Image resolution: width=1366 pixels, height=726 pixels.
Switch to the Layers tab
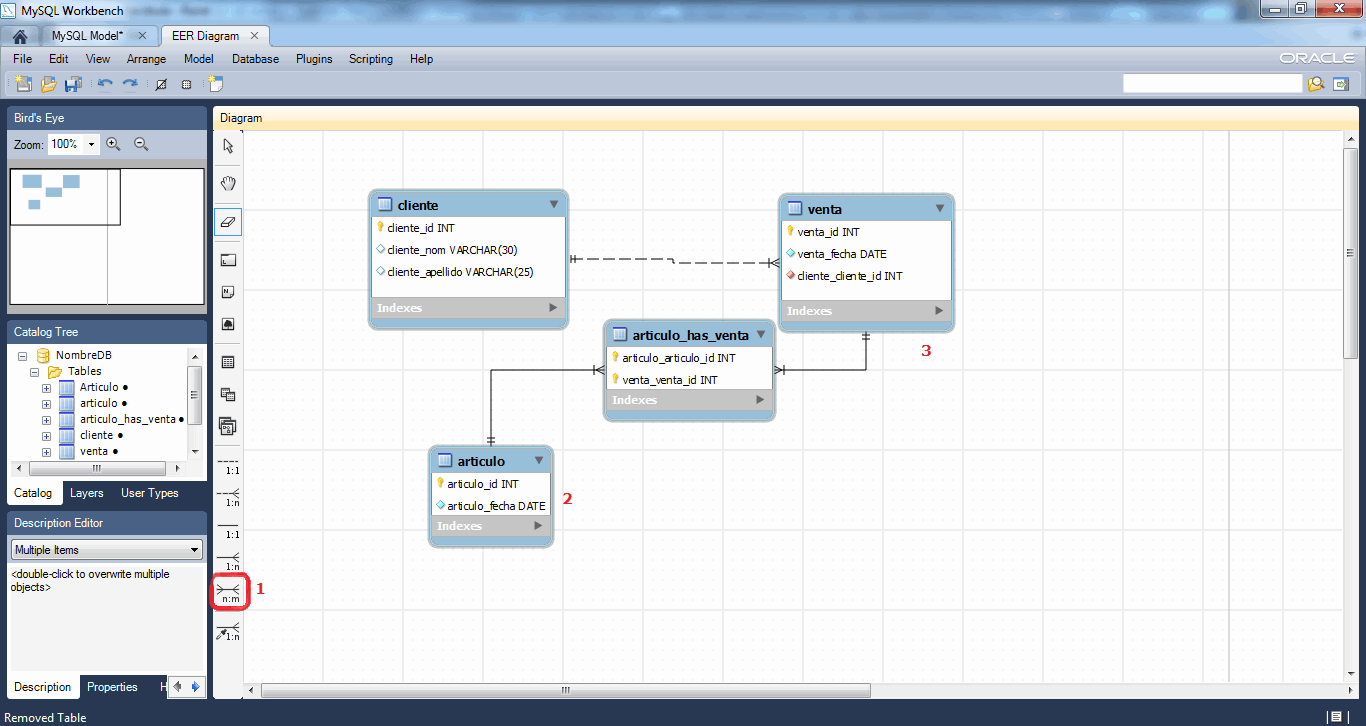pyautogui.click(x=86, y=493)
